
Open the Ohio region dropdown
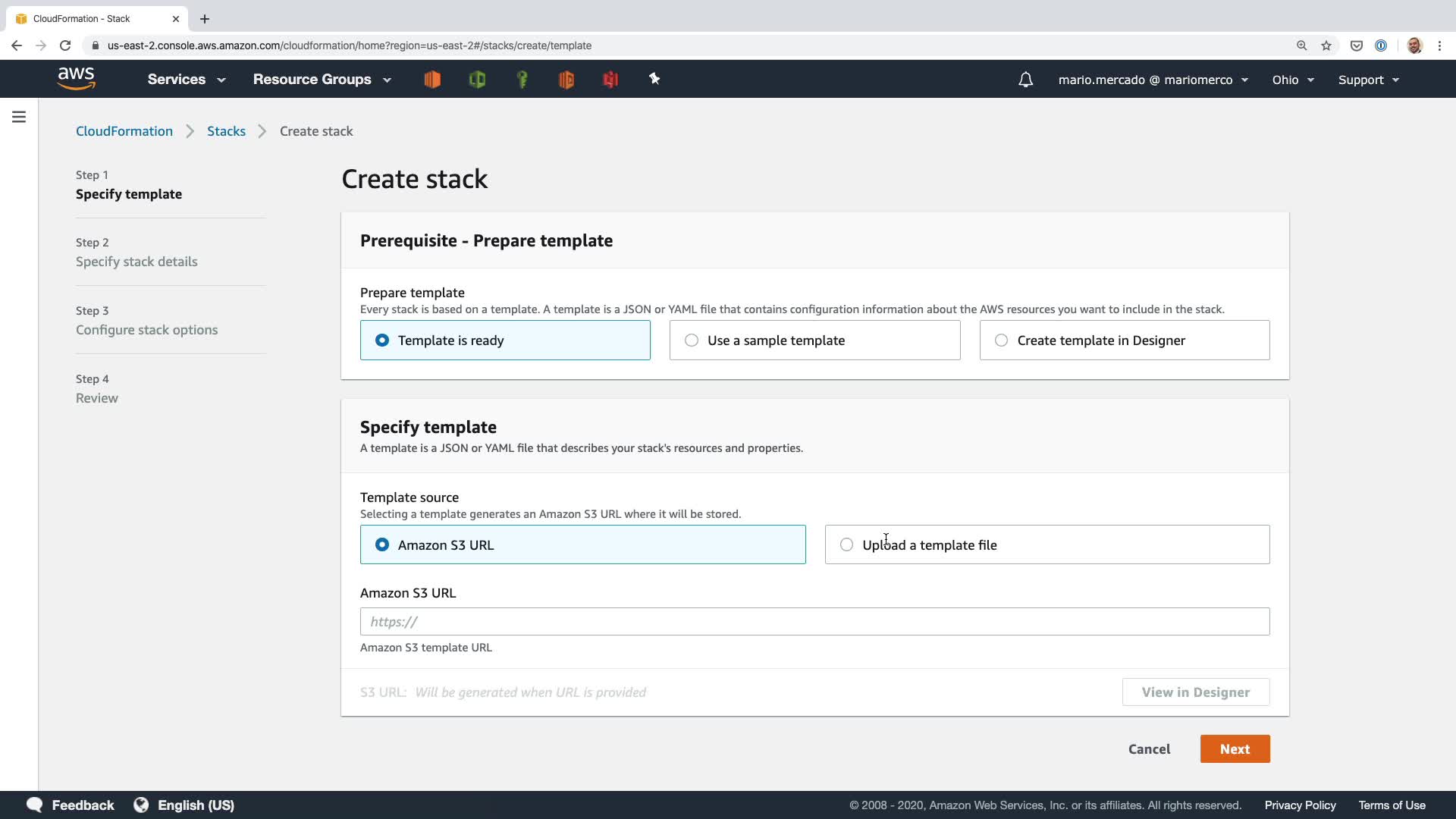point(1293,80)
